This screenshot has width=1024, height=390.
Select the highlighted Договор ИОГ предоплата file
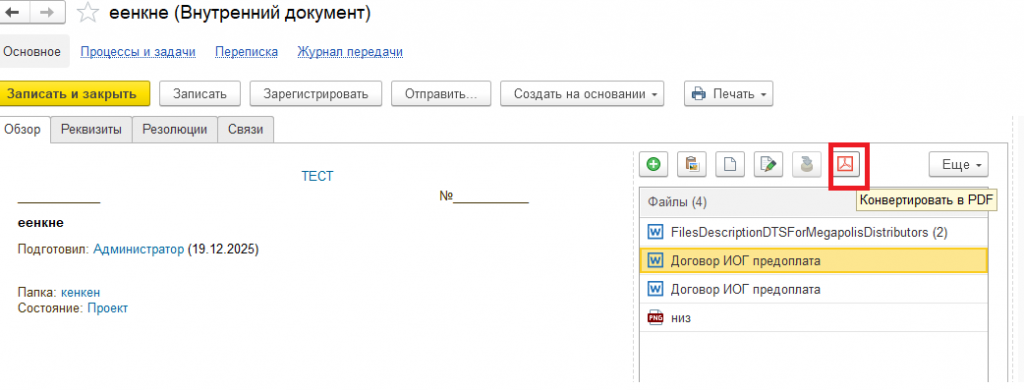tap(814, 261)
